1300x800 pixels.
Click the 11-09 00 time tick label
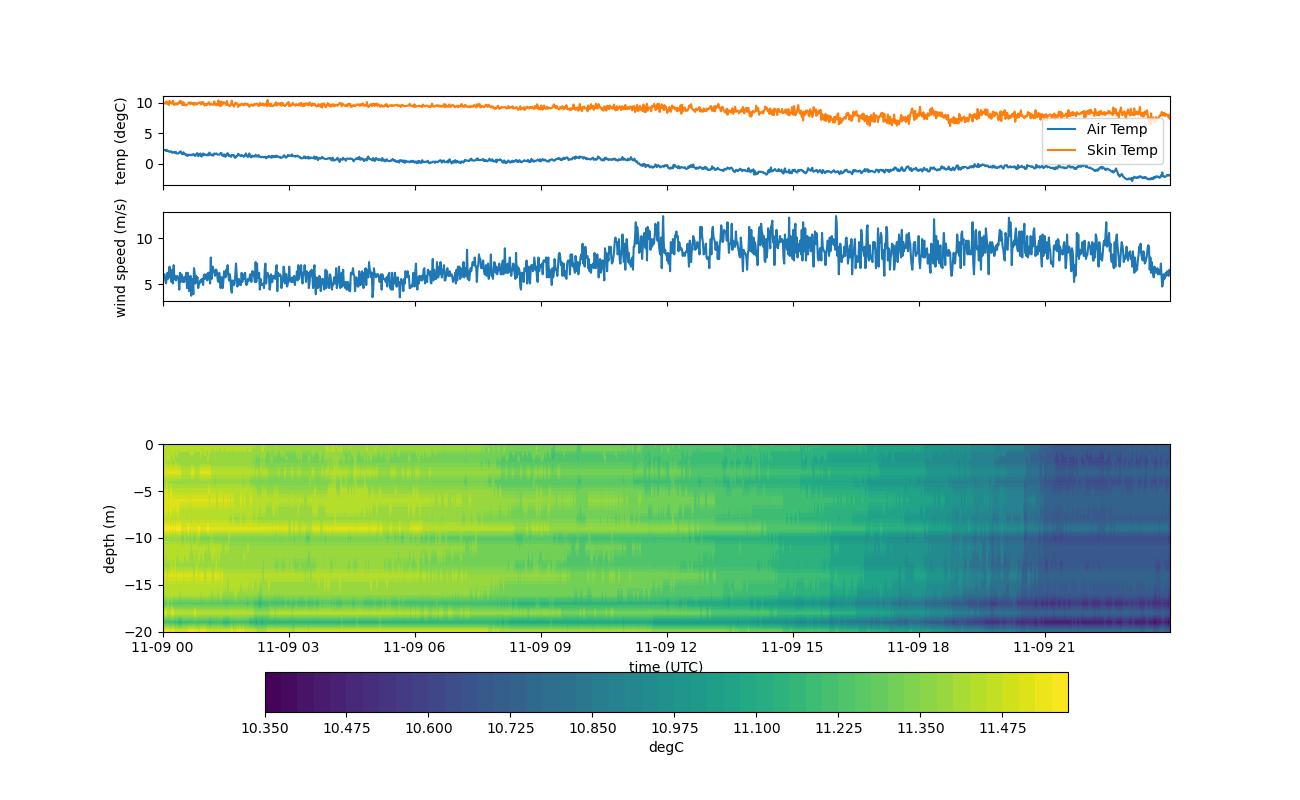pyautogui.click(x=163, y=647)
